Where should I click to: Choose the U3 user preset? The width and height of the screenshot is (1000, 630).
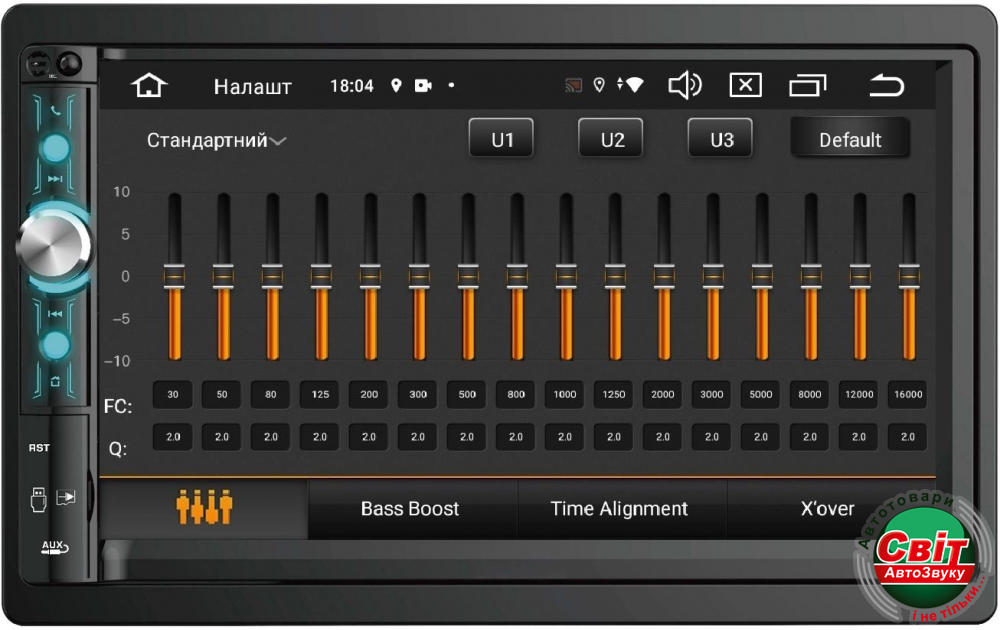click(721, 140)
